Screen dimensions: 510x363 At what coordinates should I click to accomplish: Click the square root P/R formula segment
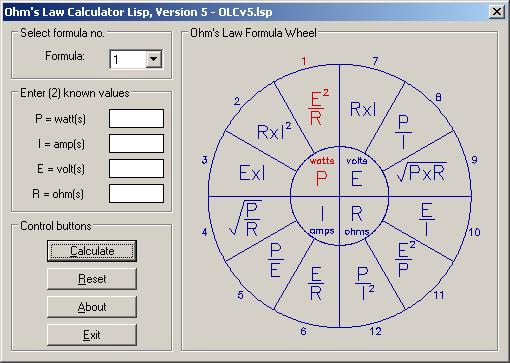click(x=246, y=218)
